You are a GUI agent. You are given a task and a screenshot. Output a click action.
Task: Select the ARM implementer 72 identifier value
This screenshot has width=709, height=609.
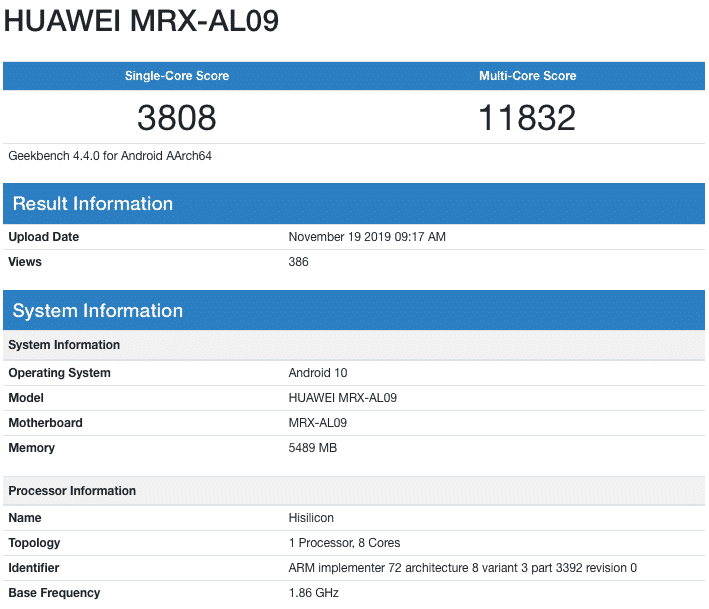tap(463, 568)
